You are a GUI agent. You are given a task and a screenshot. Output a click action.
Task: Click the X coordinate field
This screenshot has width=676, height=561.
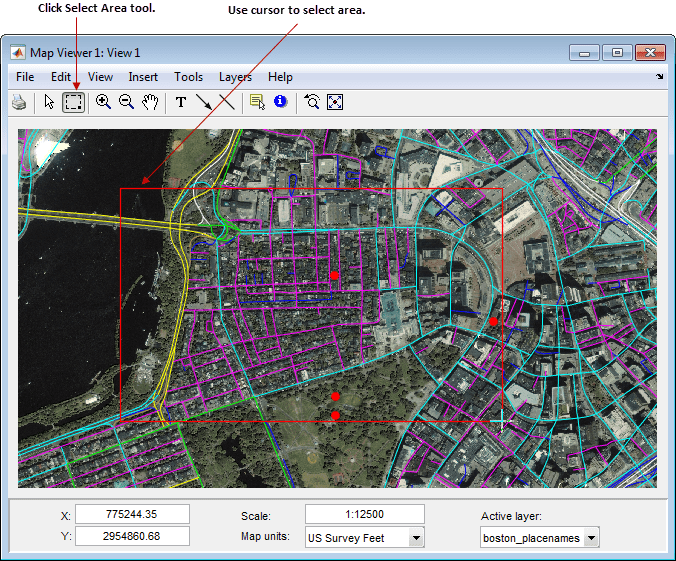point(132,514)
